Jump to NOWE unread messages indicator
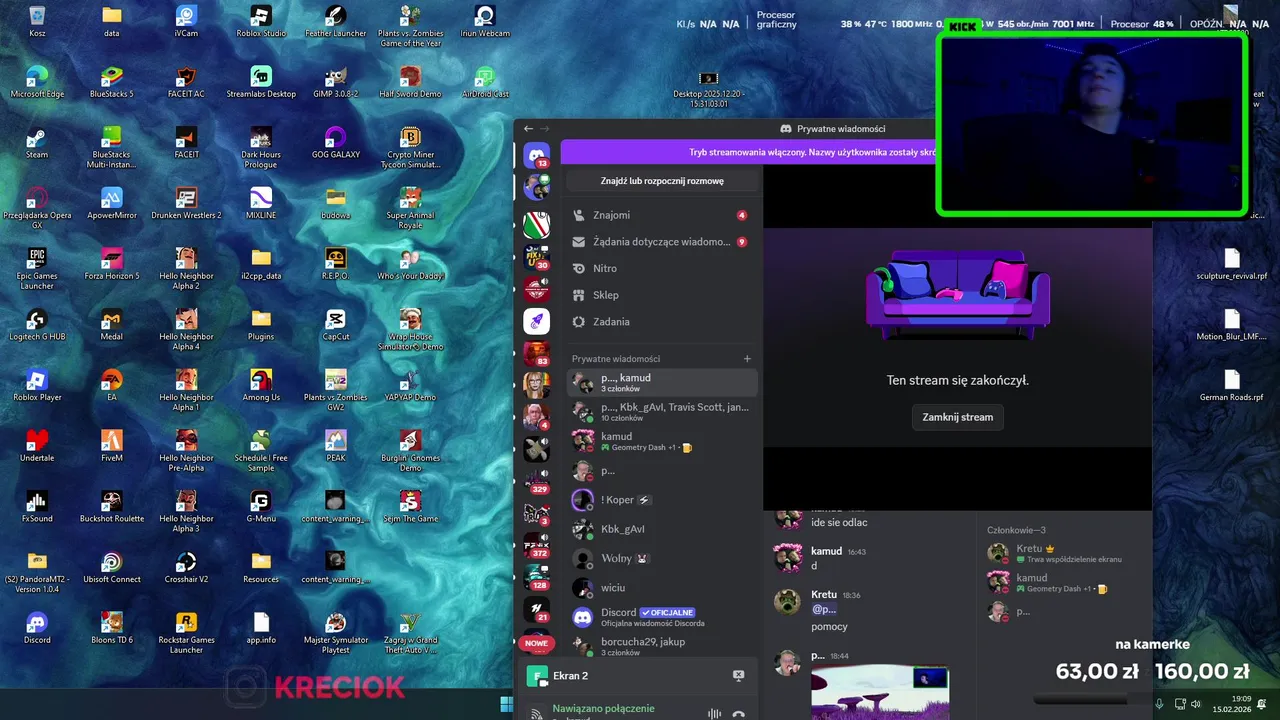Image resolution: width=1280 pixels, height=720 pixels. coord(537,643)
